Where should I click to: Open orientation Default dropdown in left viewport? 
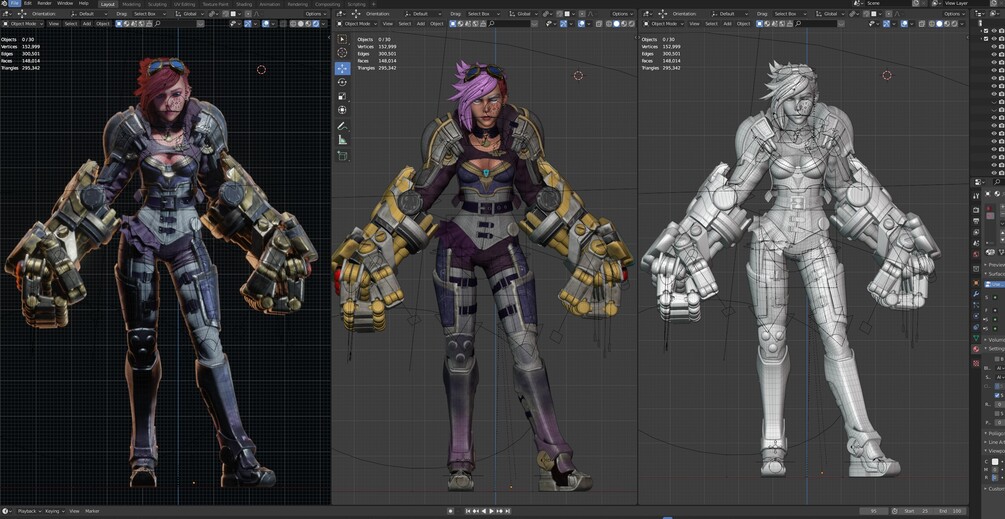pos(90,13)
